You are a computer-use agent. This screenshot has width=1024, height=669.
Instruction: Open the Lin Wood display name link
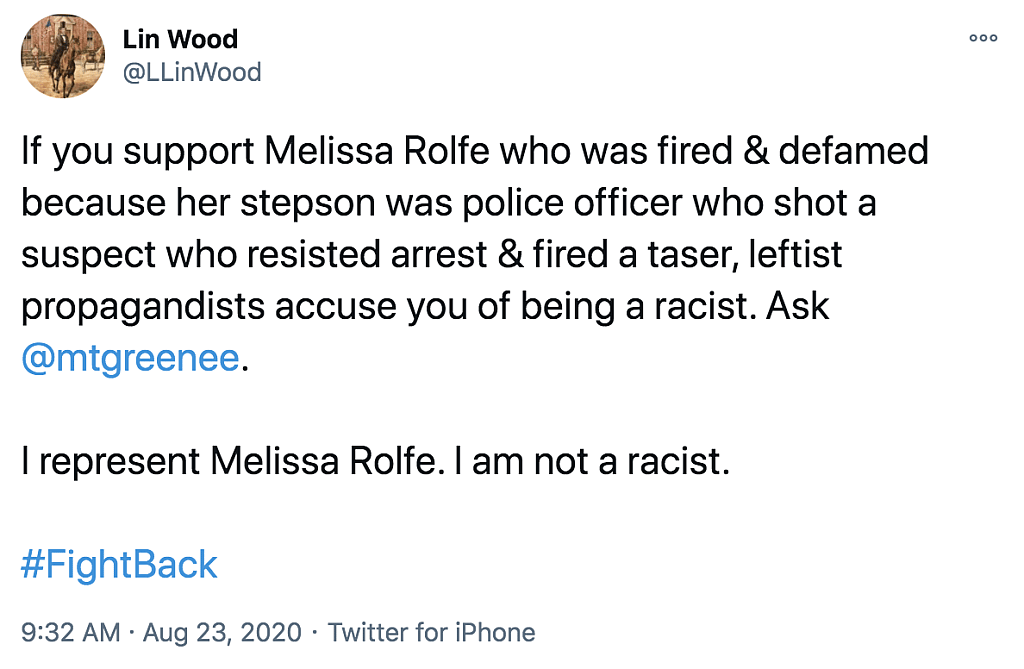click(180, 40)
